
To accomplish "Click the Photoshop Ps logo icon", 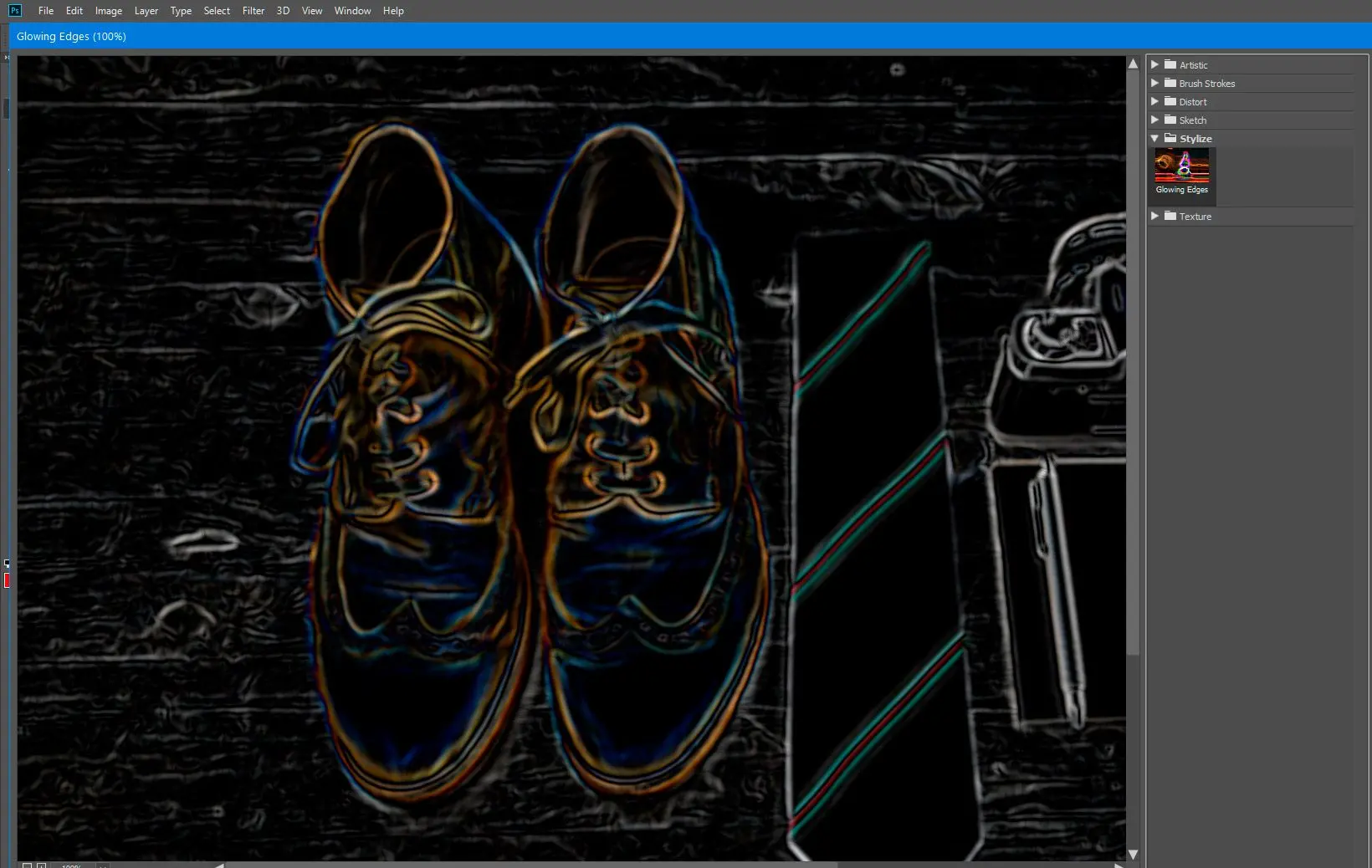I will click(x=14, y=11).
